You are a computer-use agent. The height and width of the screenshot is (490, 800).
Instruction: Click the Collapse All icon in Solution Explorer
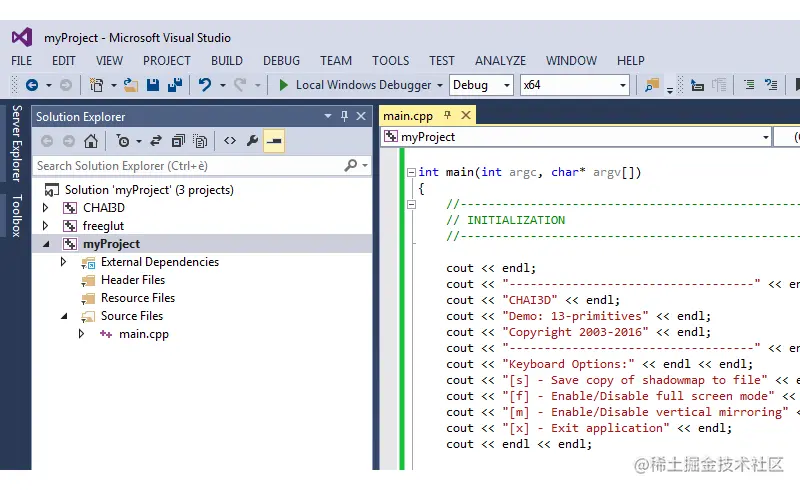178,141
